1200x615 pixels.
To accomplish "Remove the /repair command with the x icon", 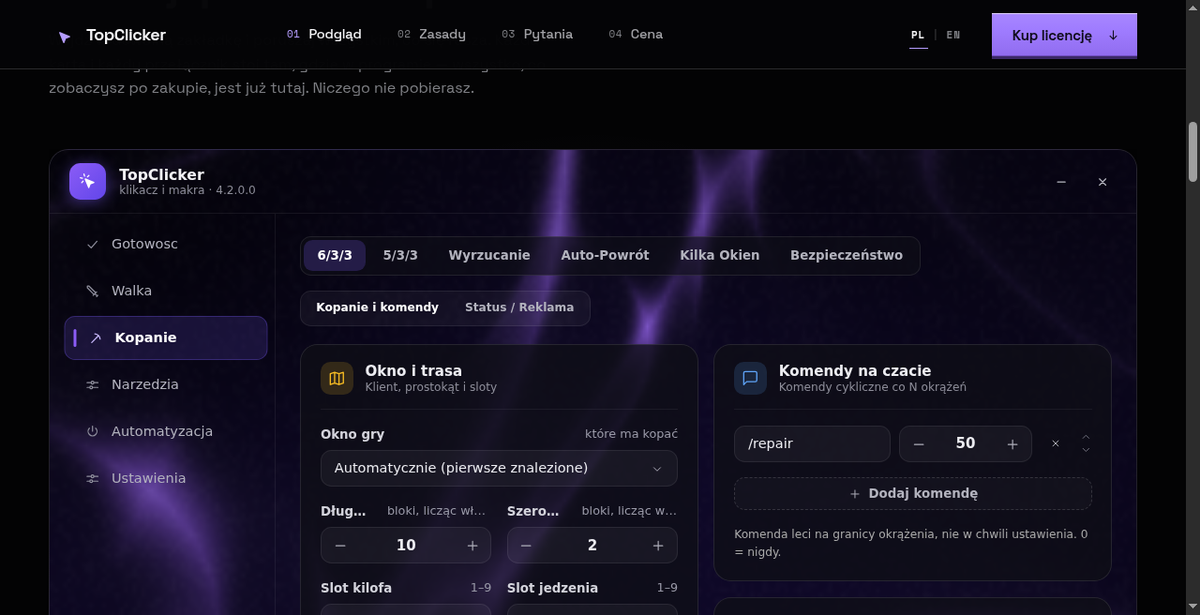I will pyautogui.click(x=1055, y=443).
